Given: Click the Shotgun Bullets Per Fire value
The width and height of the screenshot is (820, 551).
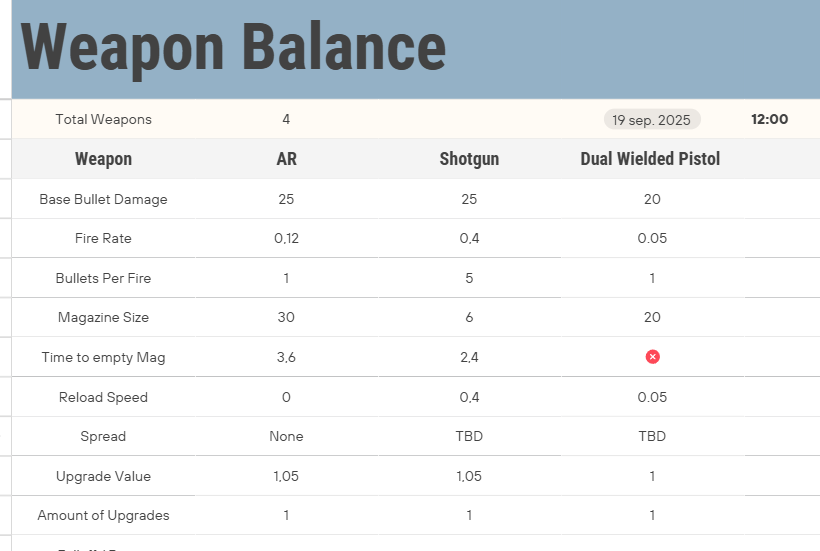Looking at the screenshot, I should 469,278.
